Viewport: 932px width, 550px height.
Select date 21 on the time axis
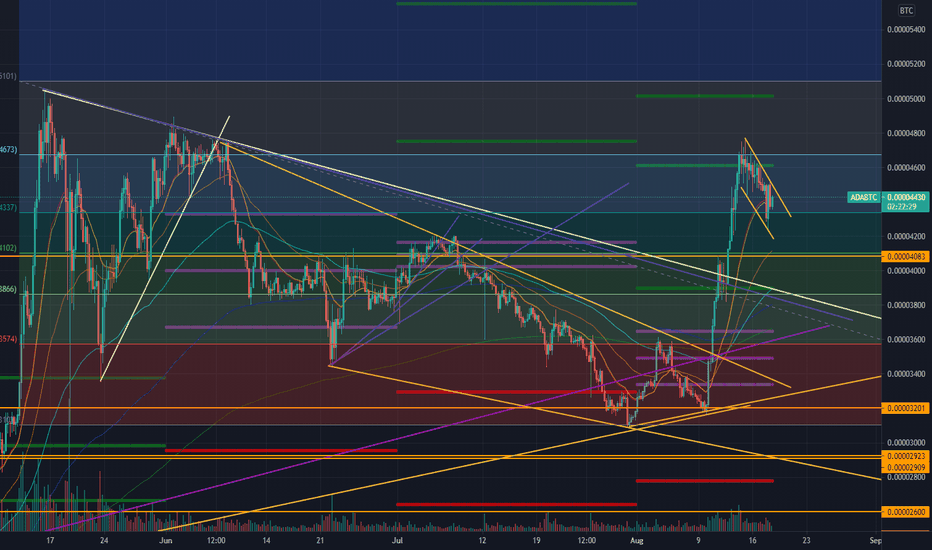[320, 540]
